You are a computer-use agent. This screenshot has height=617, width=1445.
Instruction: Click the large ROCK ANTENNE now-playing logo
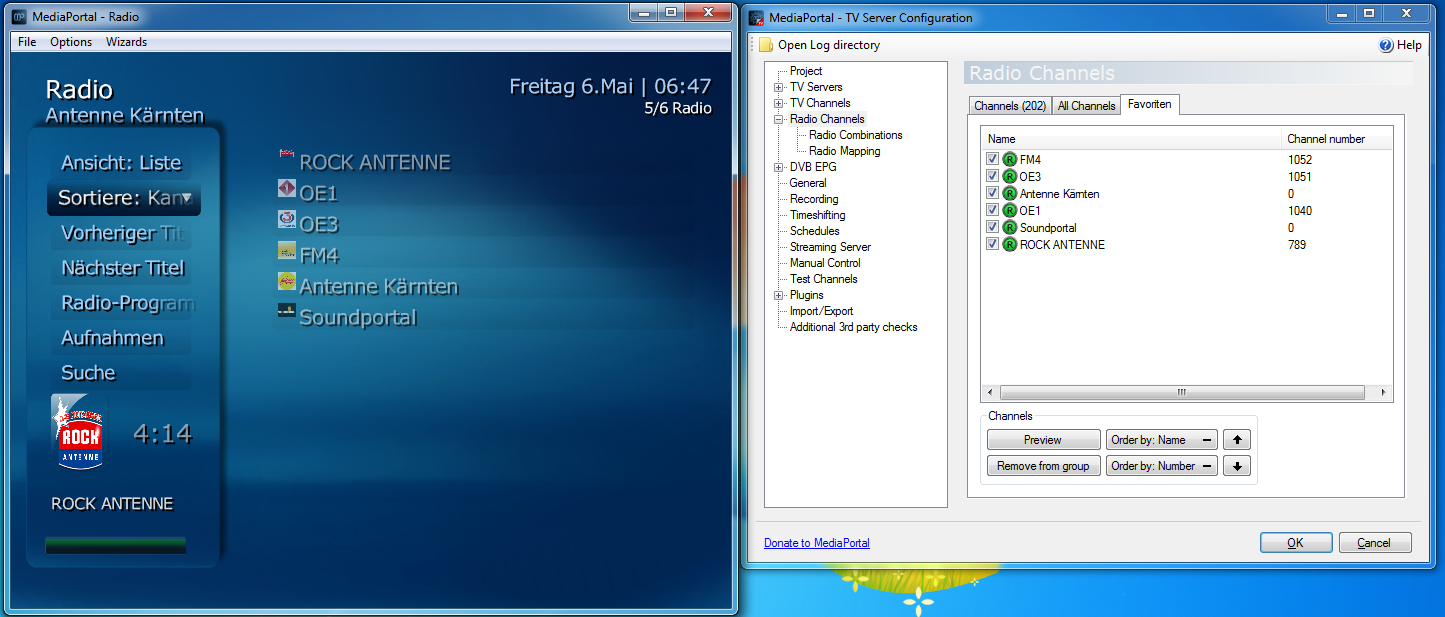click(x=80, y=432)
